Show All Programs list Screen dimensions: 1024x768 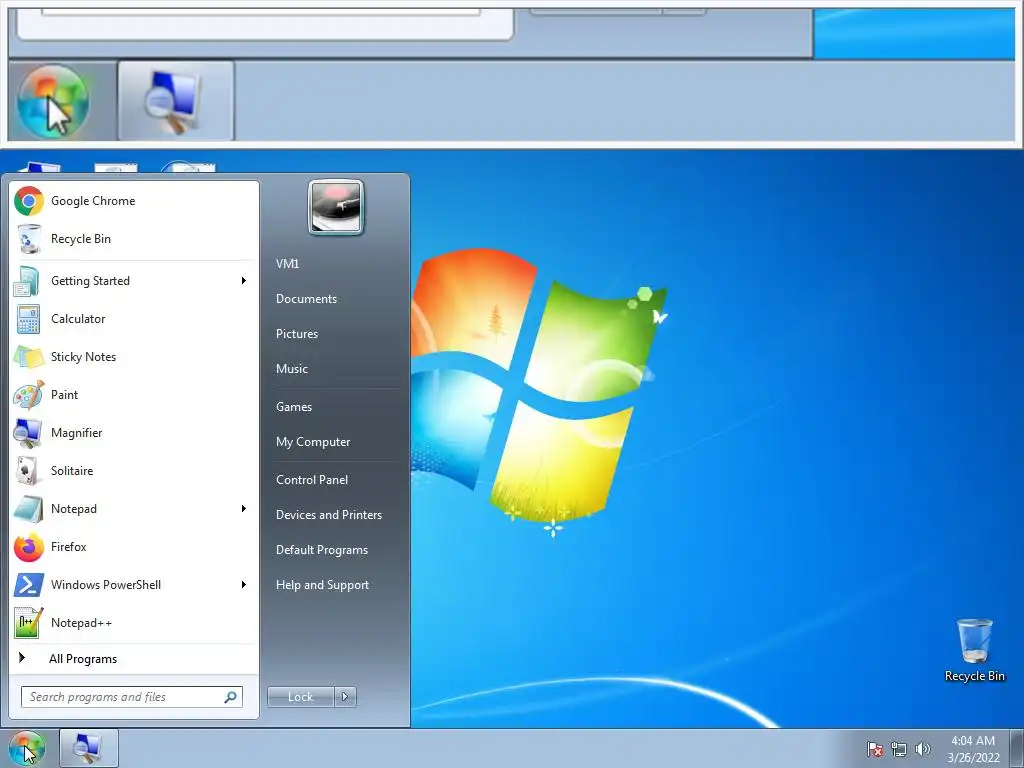coord(135,659)
